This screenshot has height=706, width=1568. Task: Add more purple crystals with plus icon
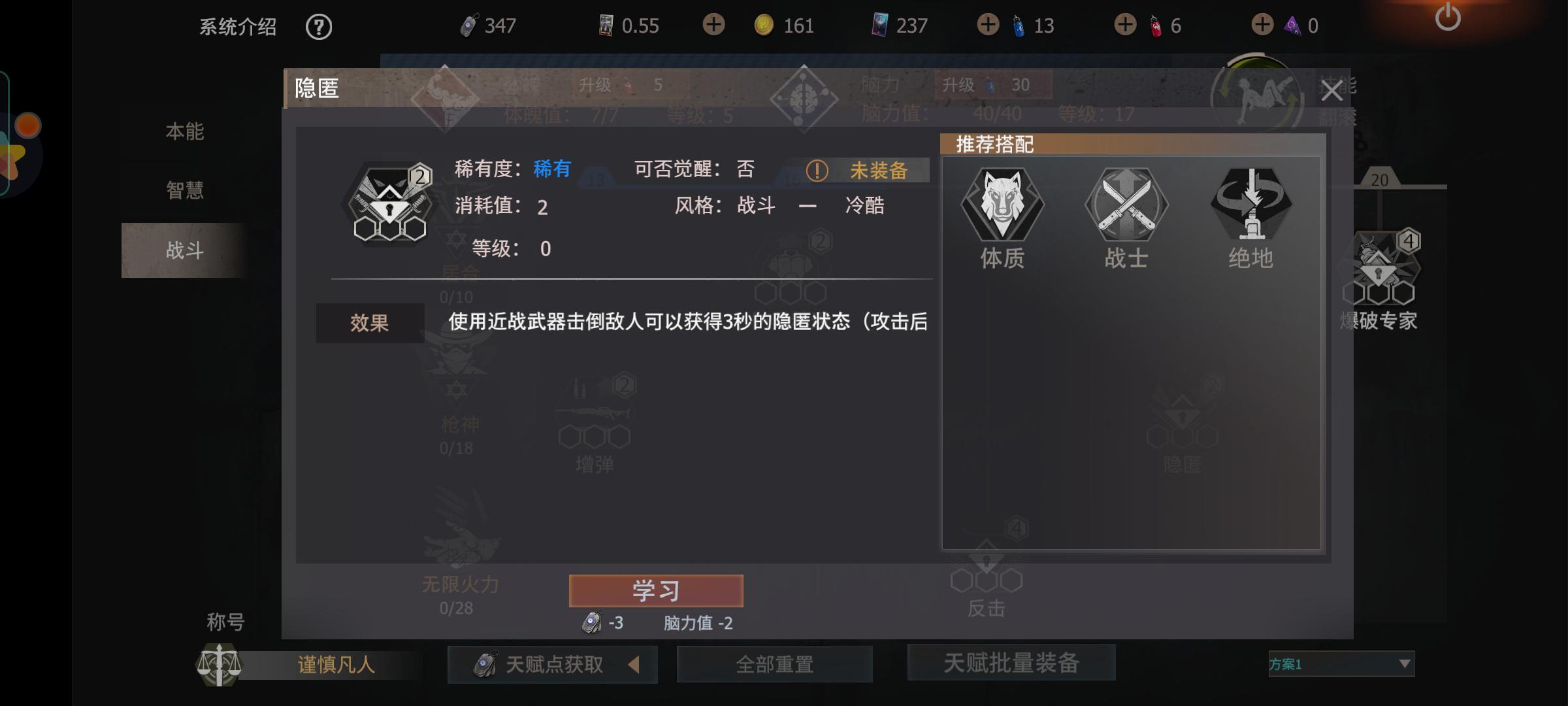pyautogui.click(x=1262, y=25)
